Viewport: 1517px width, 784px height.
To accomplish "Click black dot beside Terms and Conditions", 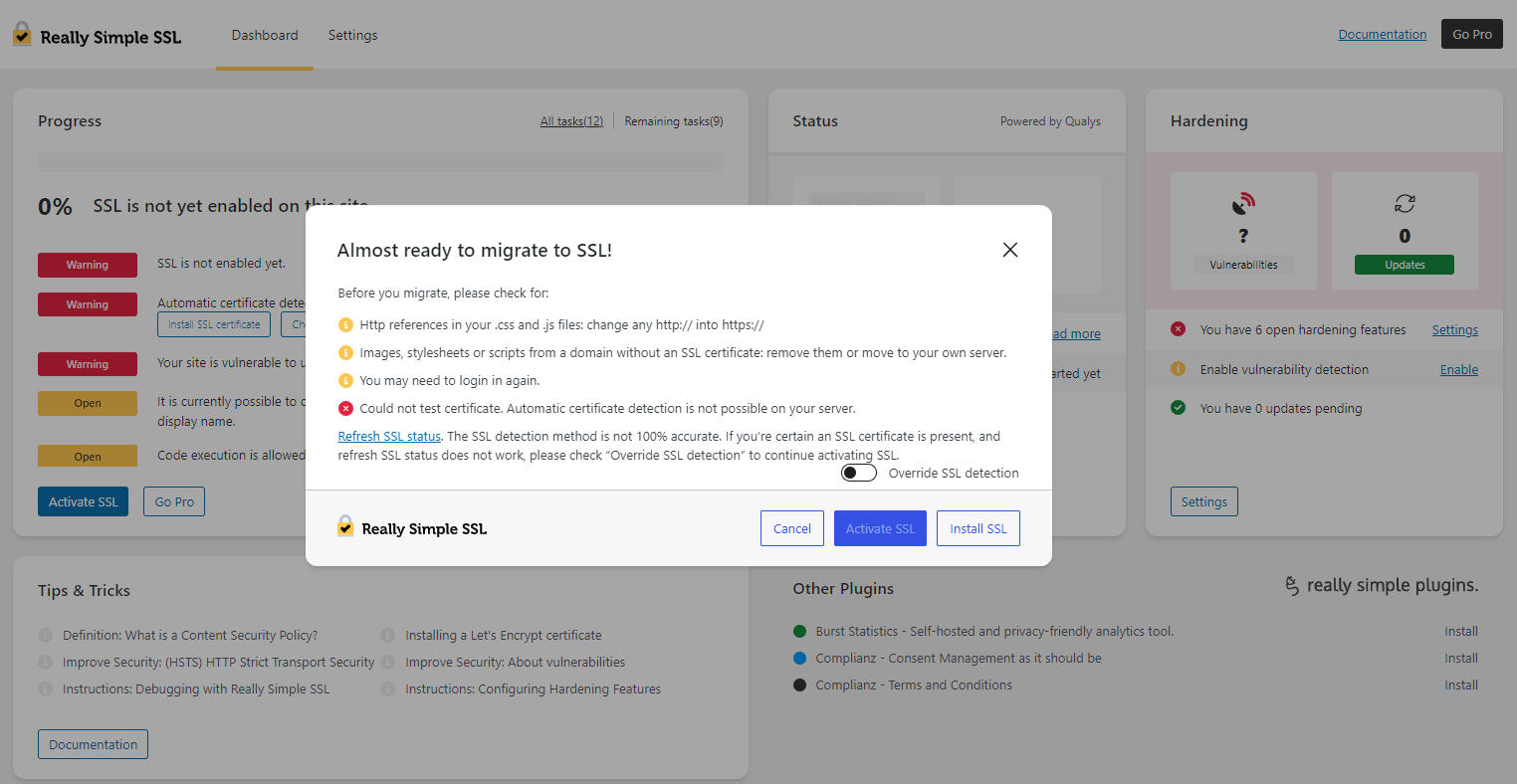I will [x=799, y=685].
